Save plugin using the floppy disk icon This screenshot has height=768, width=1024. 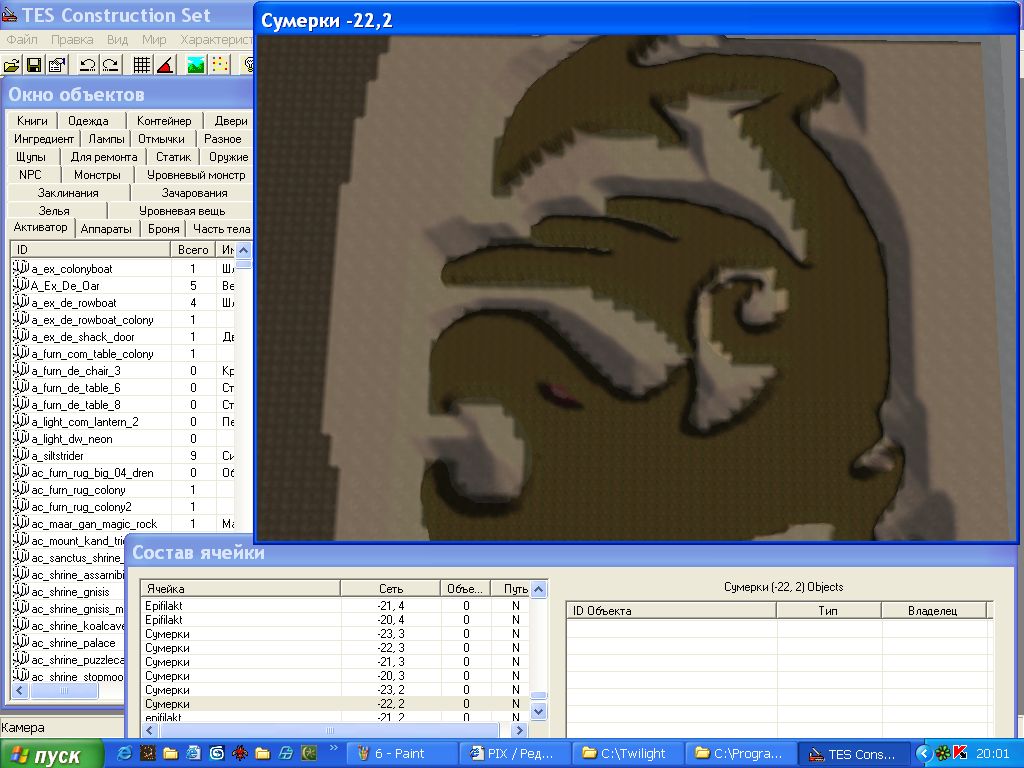34,65
